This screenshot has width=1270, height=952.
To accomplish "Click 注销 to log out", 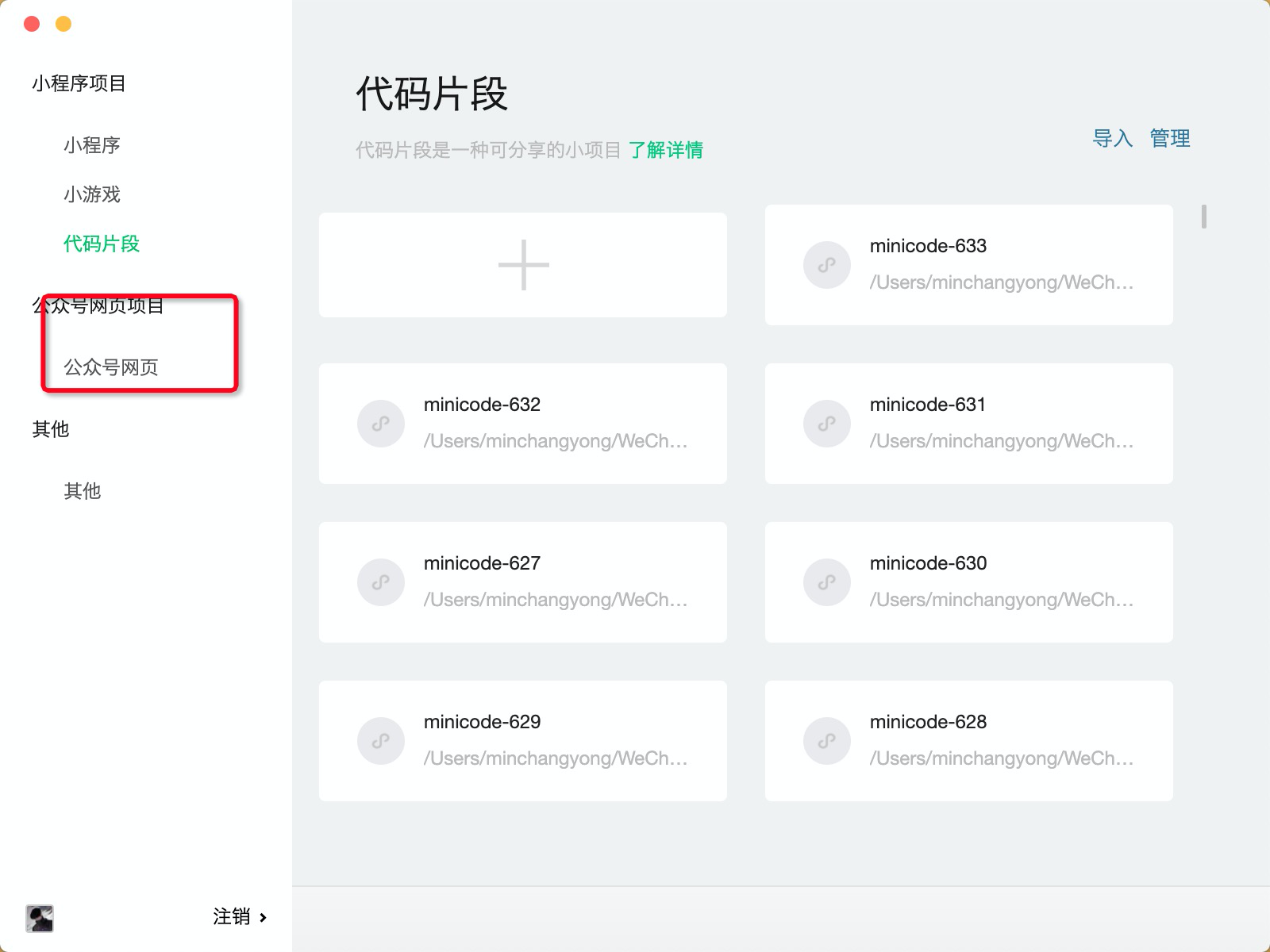I will tap(232, 917).
